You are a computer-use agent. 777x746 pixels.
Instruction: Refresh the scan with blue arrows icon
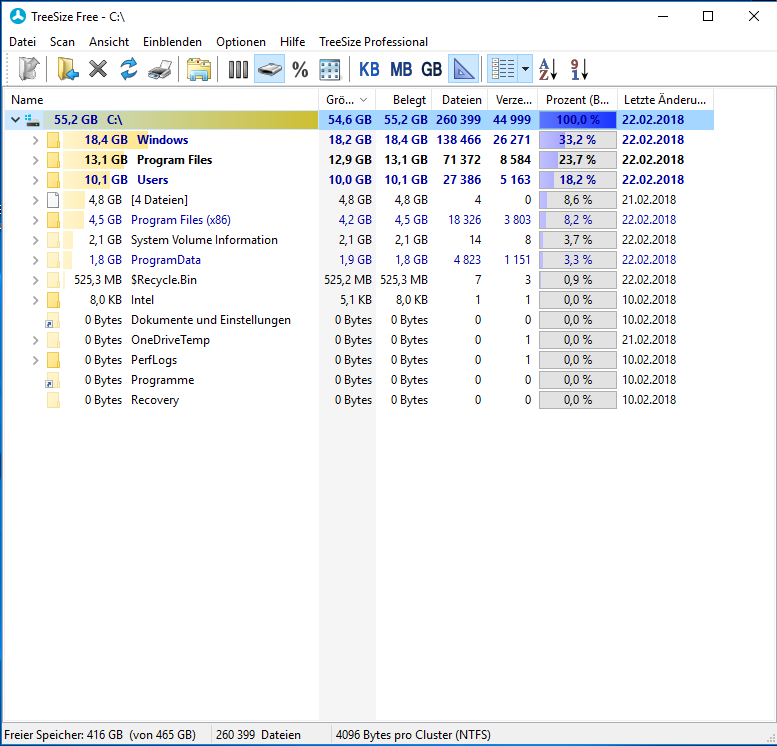pyautogui.click(x=129, y=69)
